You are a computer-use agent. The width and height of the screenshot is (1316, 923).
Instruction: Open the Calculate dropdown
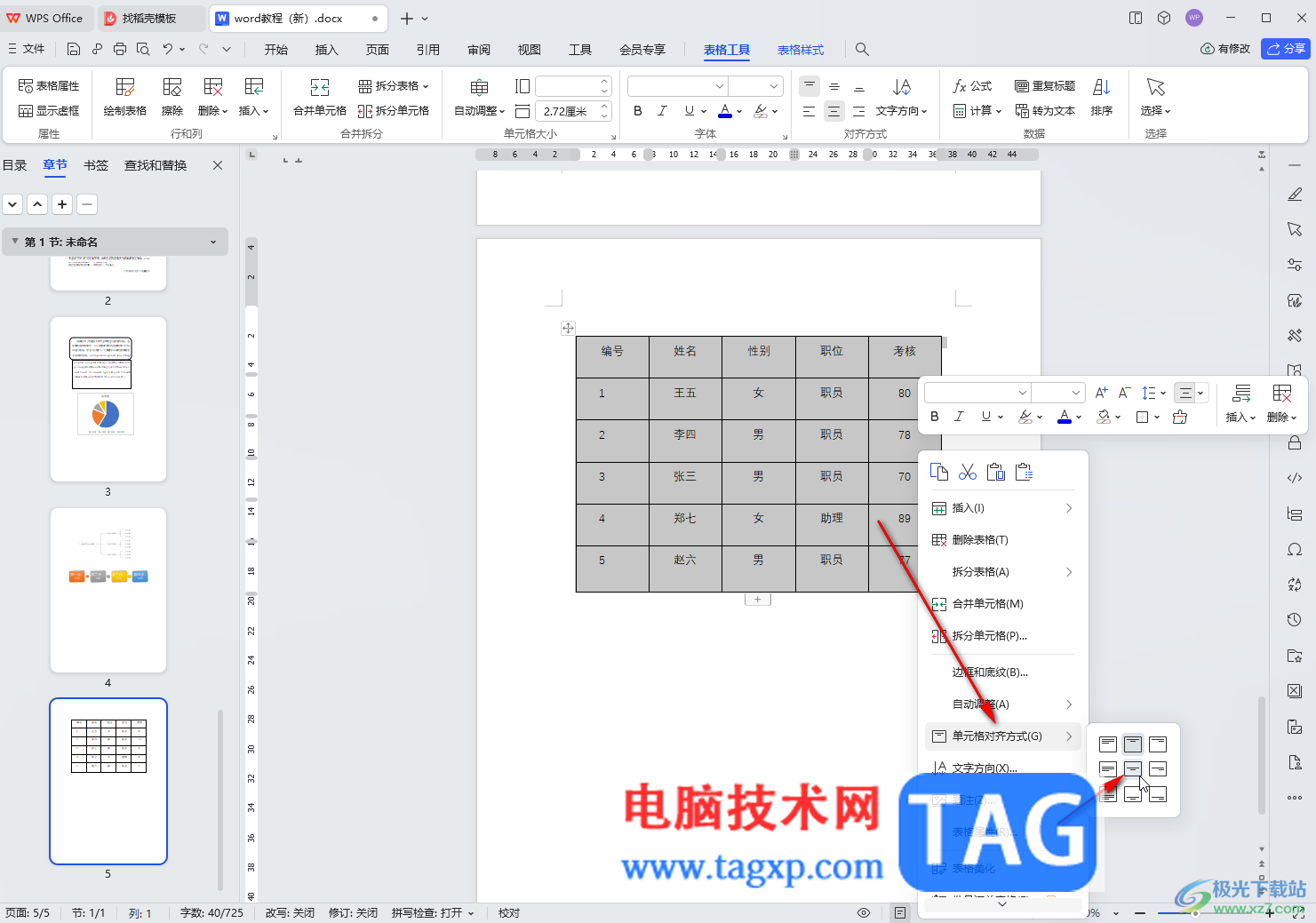tap(977, 111)
